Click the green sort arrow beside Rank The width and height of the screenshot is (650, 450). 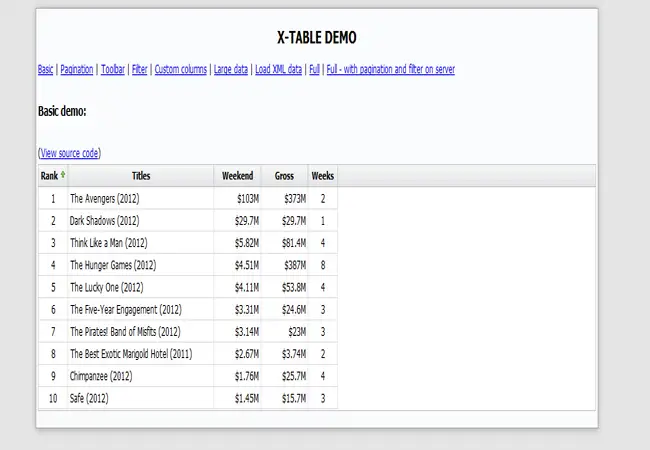pos(63,174)
